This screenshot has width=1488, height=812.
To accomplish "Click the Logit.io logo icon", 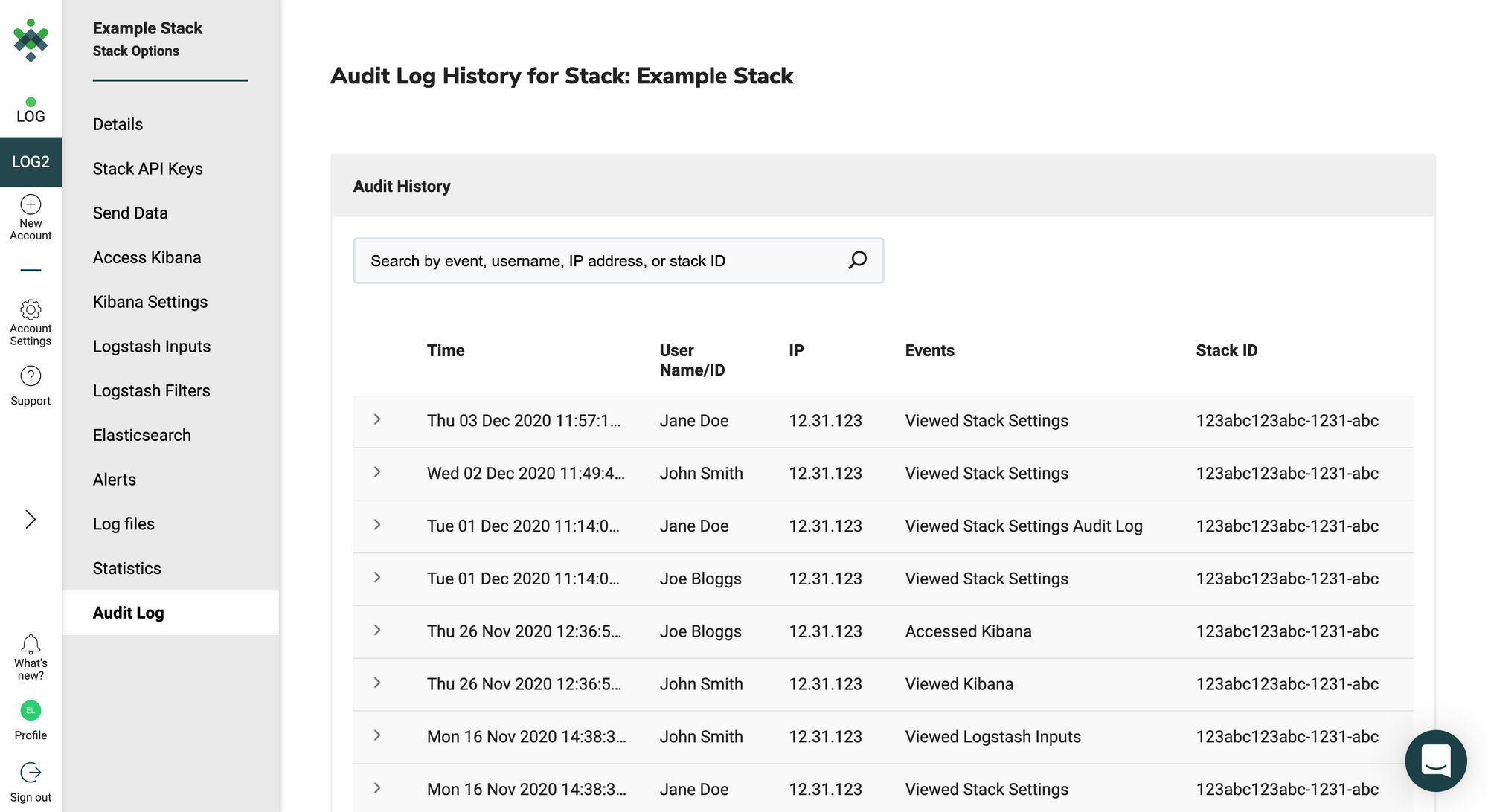I will (31, 40).
